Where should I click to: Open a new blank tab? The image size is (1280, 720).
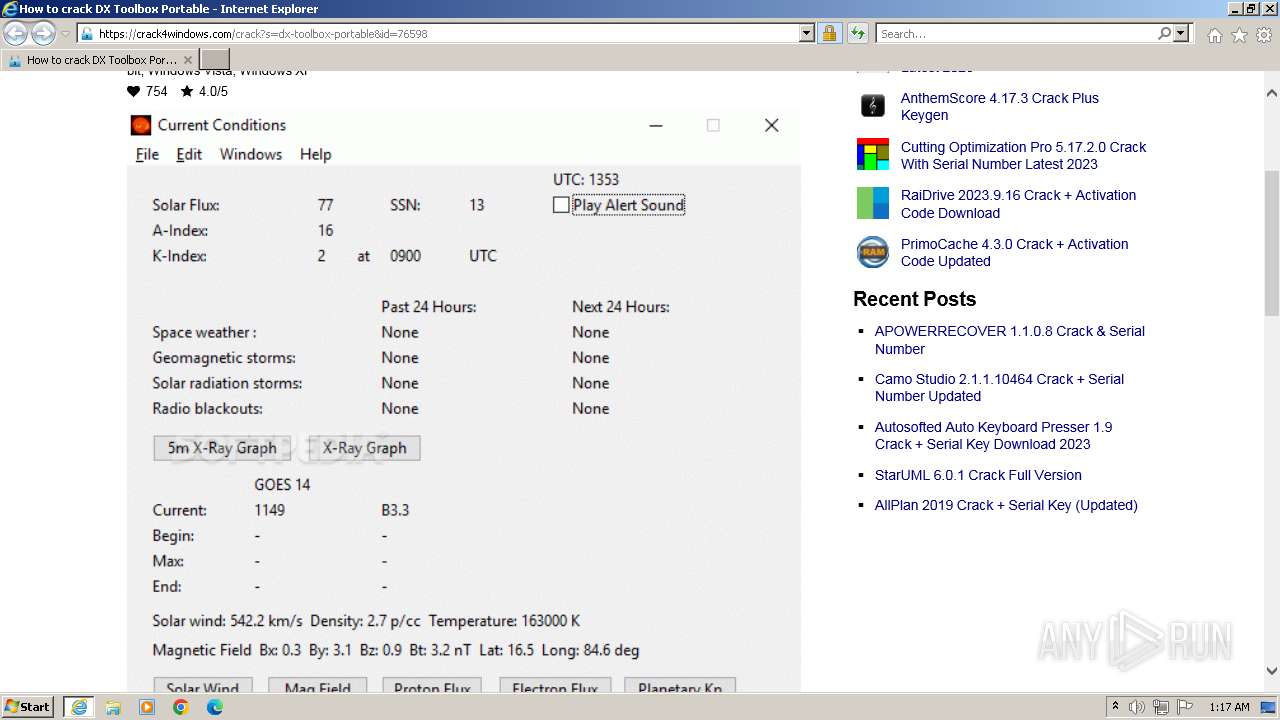(x=215, y=60)
